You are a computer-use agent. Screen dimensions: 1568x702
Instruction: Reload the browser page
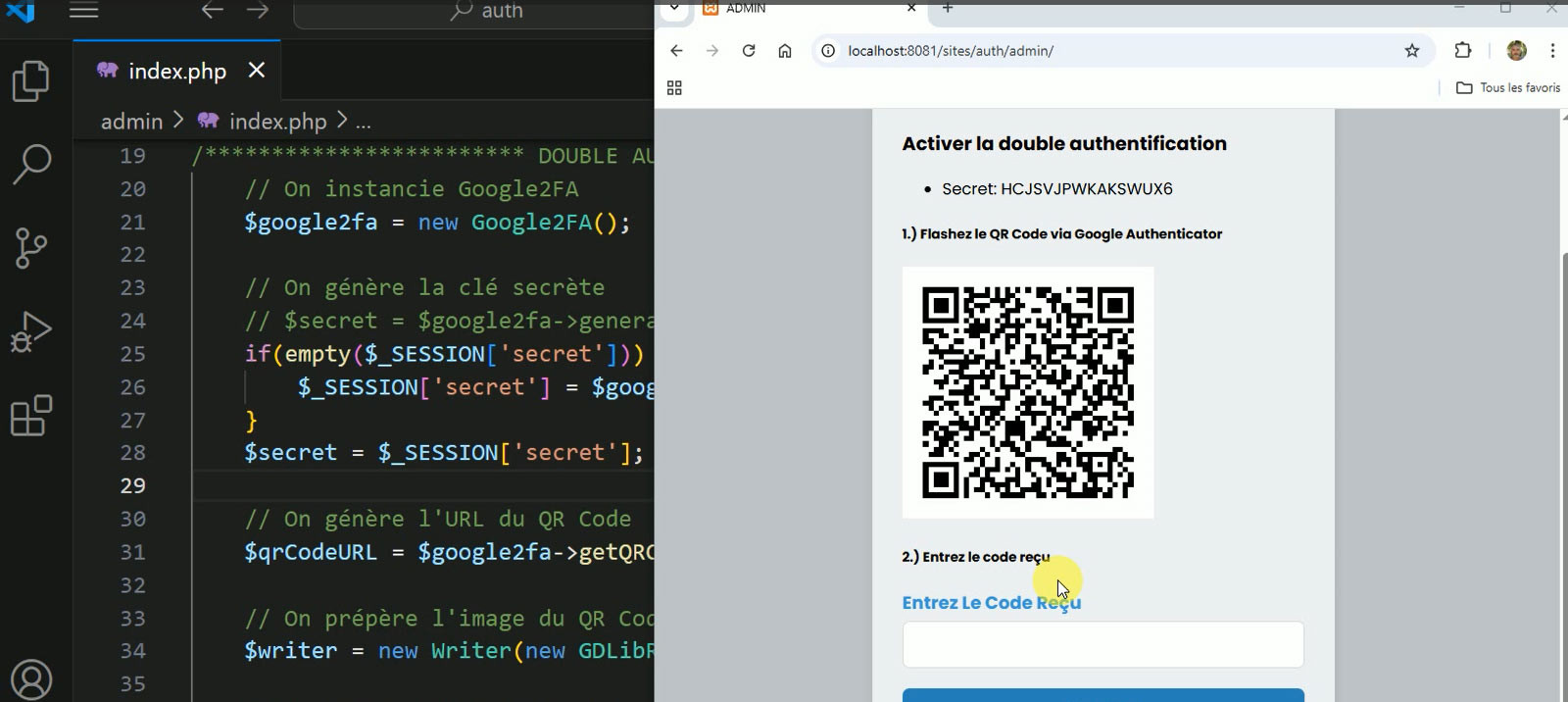tap(749, 51)
